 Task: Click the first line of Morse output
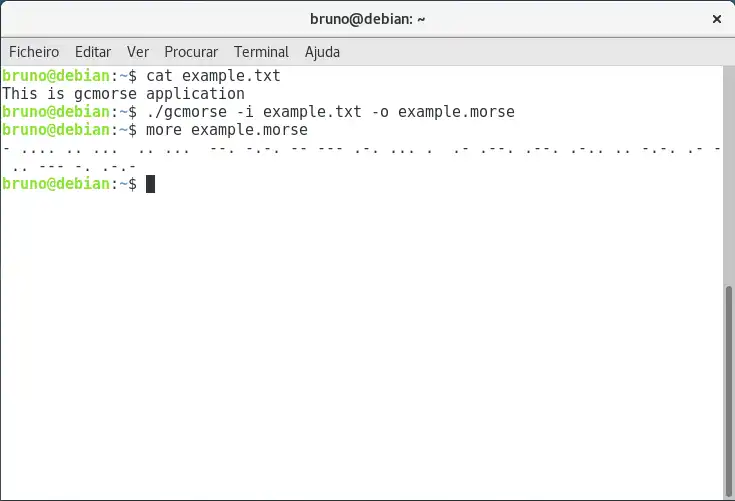pyautogui.click(x=361, y=149)
